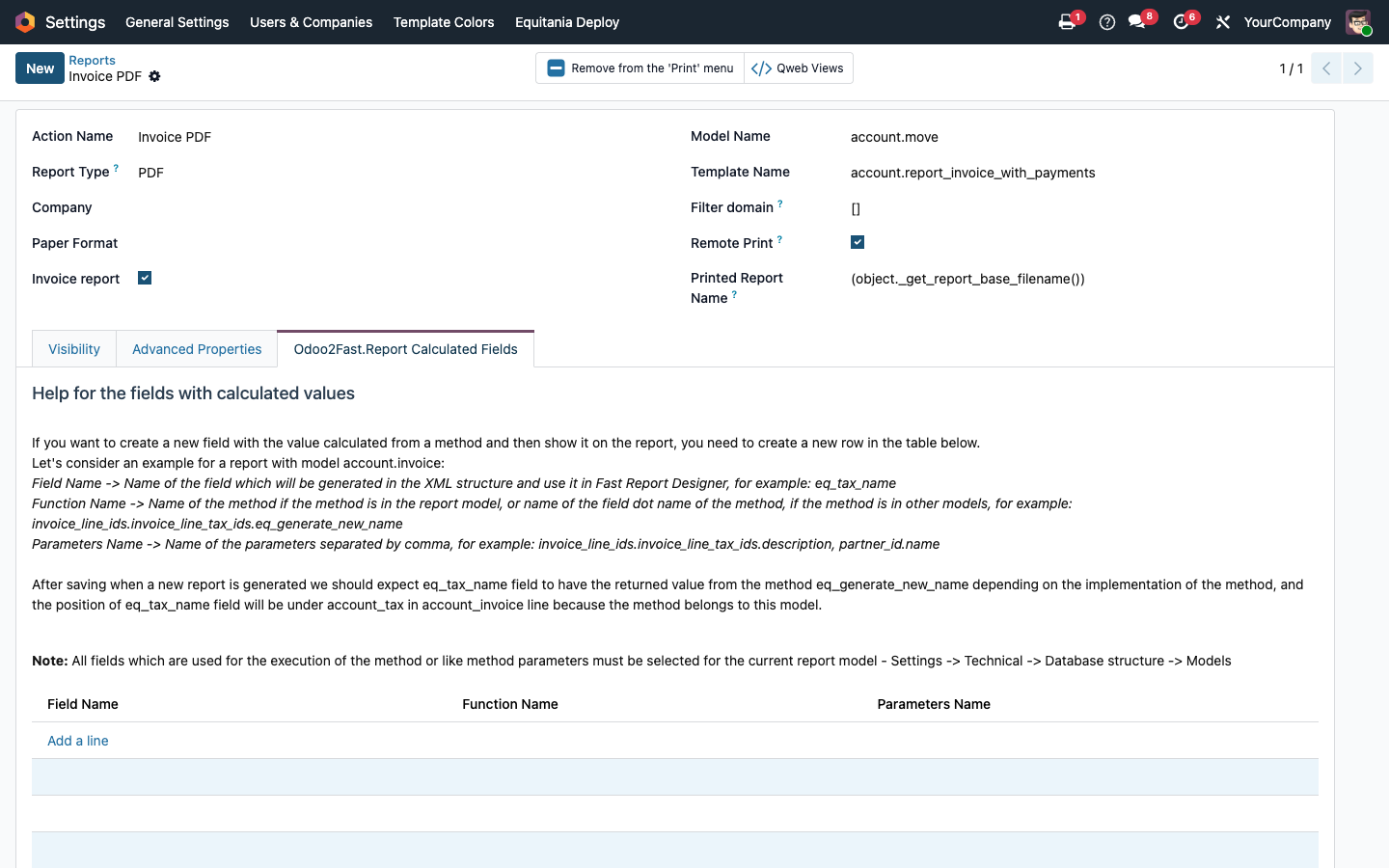The width and height of the screenshot is (1389, 868).
Task: Toggle the Remote Print checkbox
Action: 858,242
